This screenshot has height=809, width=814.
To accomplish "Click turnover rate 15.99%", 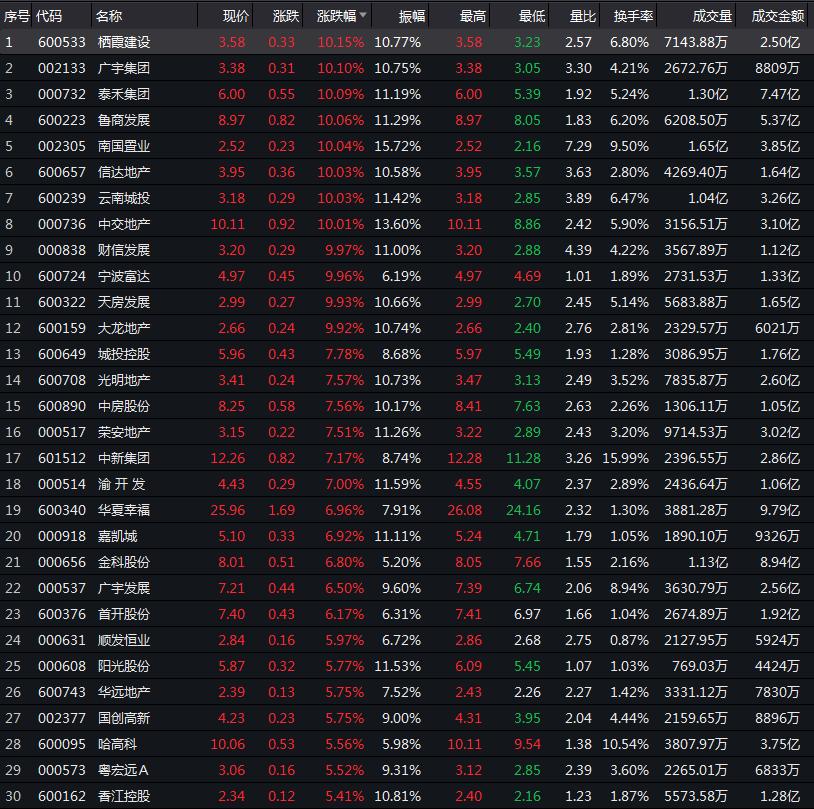I will 626,457.
